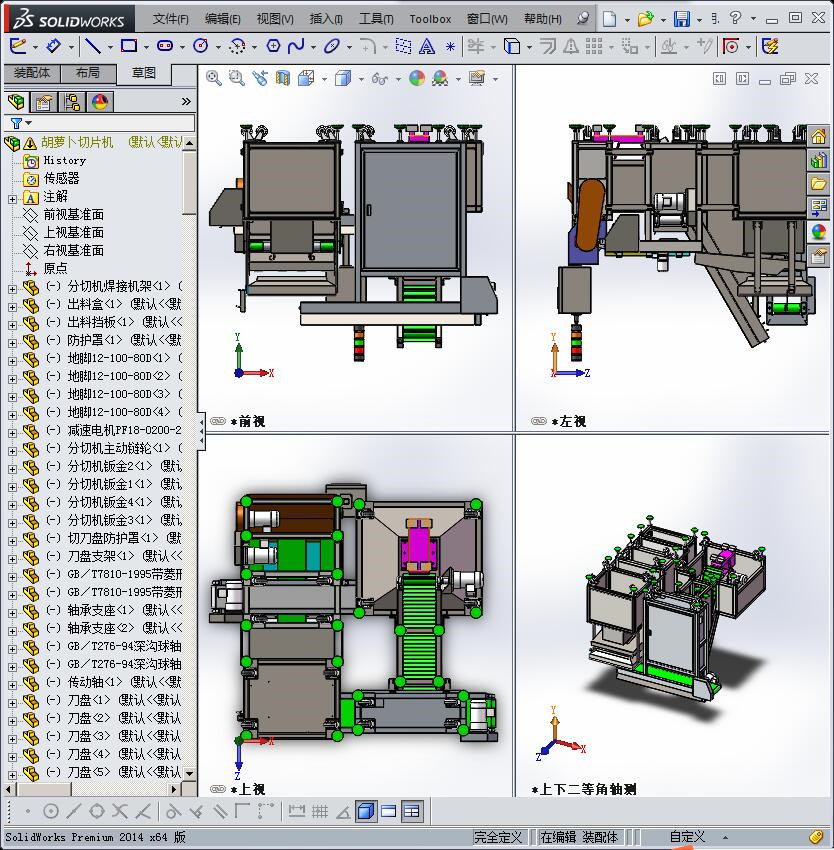Switch to the 装配体 tab
The width and height of the screenshot is (834, 850).
point(32,73)
